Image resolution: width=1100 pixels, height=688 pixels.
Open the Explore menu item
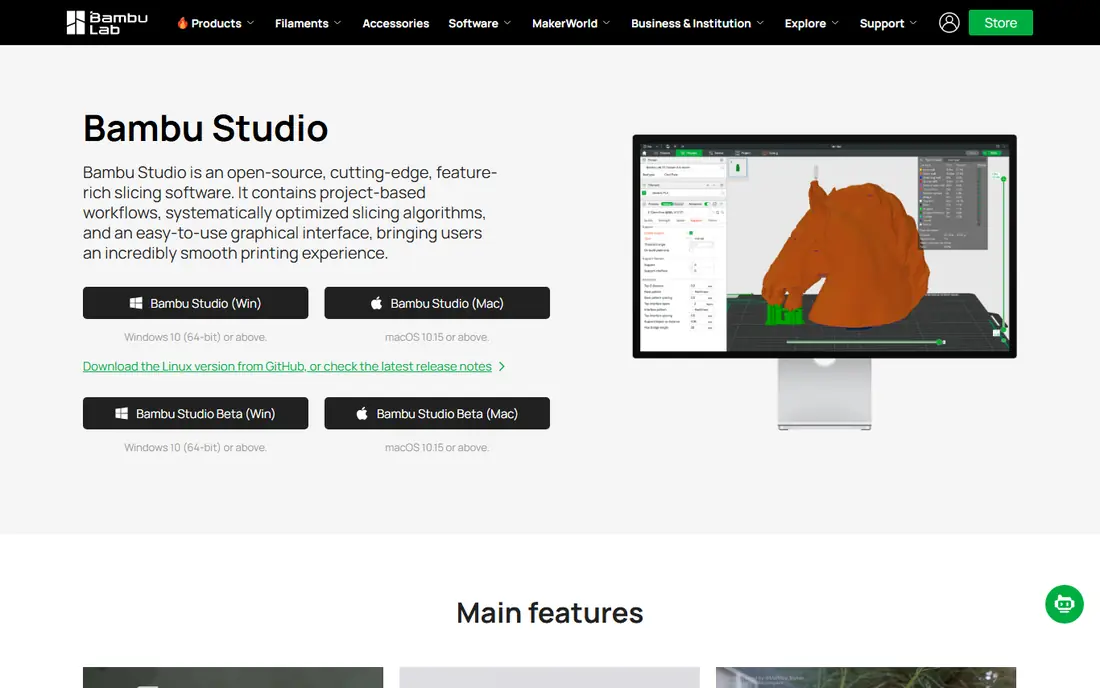tap(805, 23)
